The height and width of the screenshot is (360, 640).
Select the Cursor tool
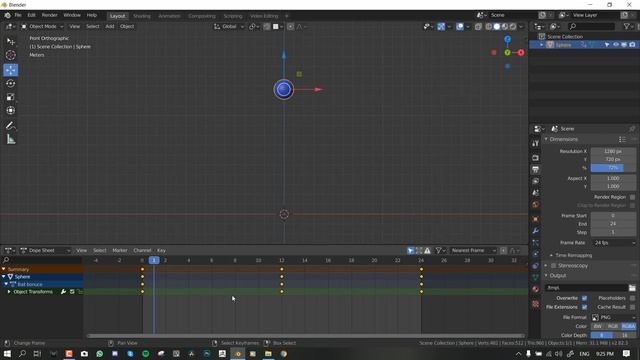pos(11,55)
